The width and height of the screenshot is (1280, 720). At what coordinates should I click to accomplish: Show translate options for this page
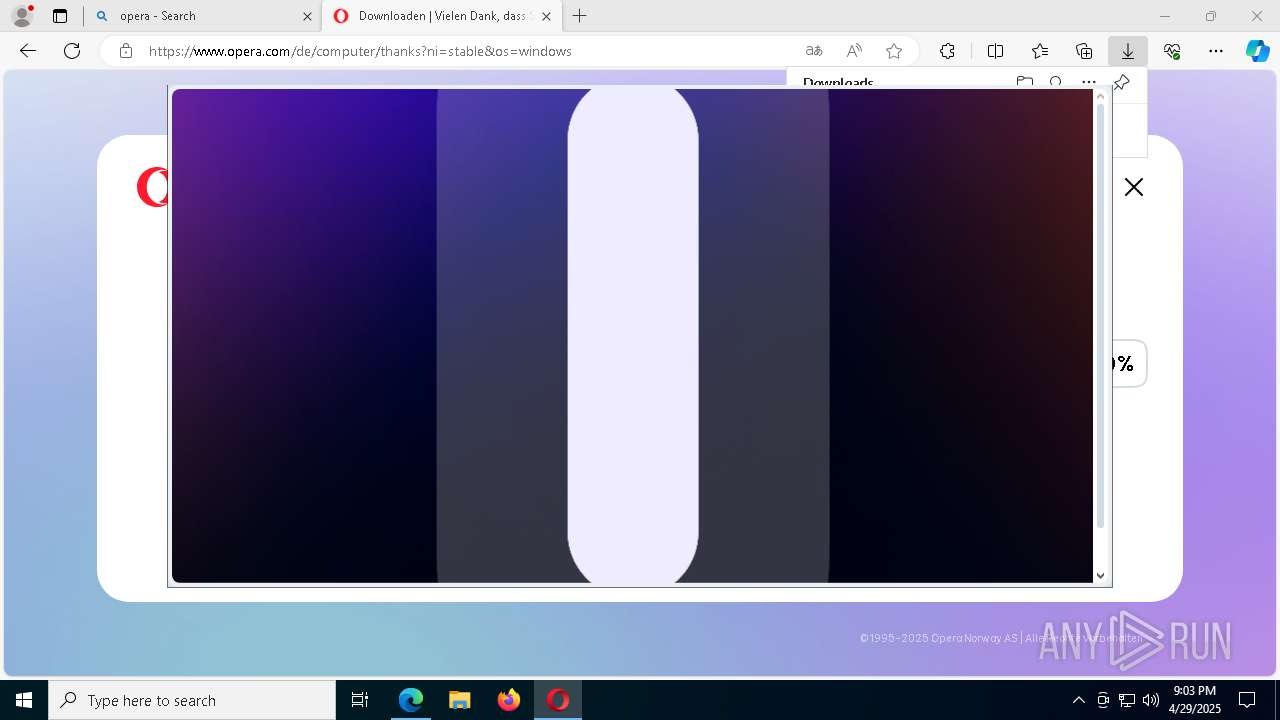814,51
